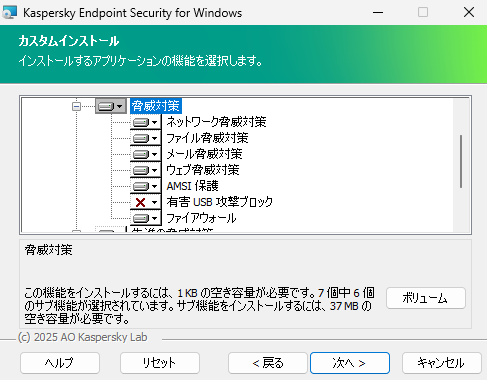Select ファイル脅威対策 in feature tree
The width and height of the screenshot is (487, 380).
click(x=207, y=138)
